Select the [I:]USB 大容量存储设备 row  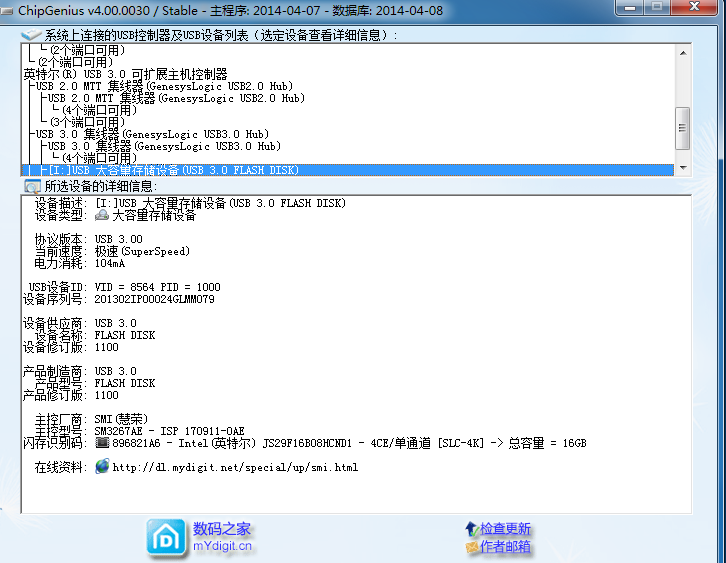tap(348, 170)
